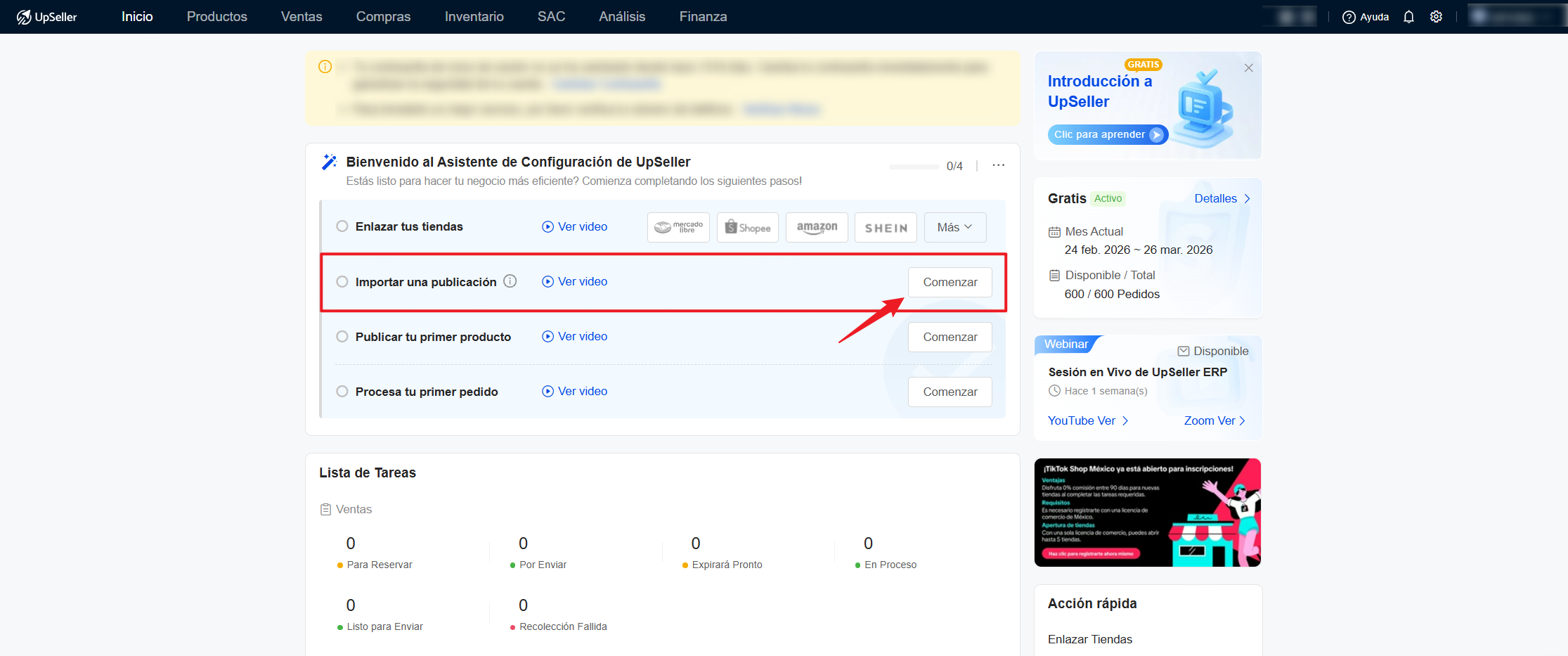Click the 0/4 progress bar
This screenshot has width=1568, height=656.
[x=914, y=166]
